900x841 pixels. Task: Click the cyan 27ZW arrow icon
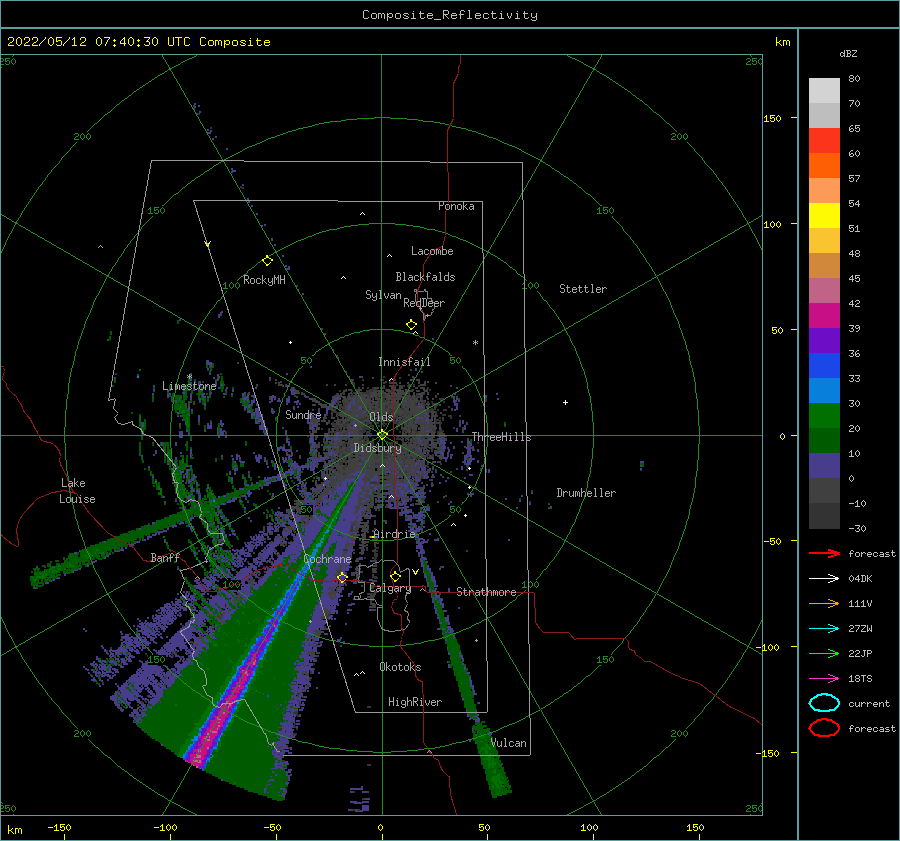pos(824,629)
